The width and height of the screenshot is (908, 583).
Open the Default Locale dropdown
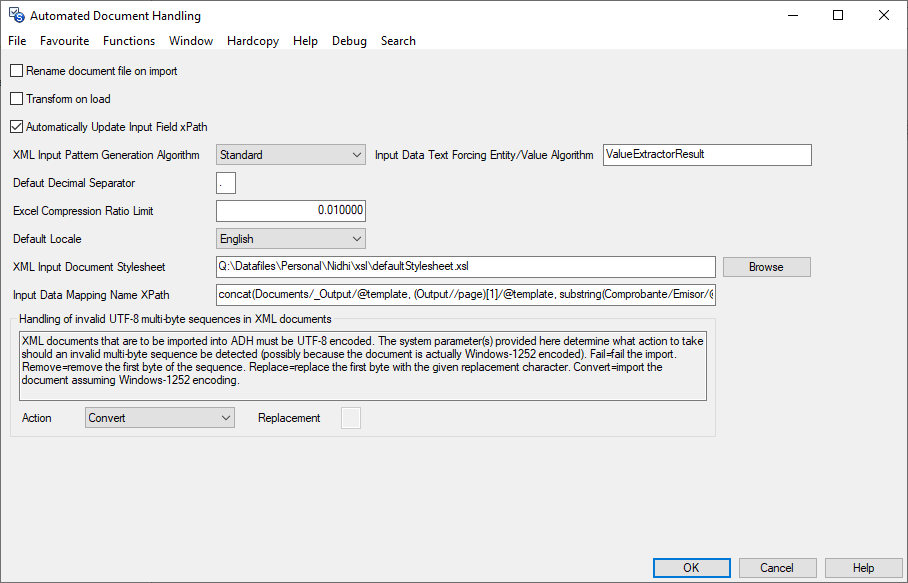click(356, 238)
